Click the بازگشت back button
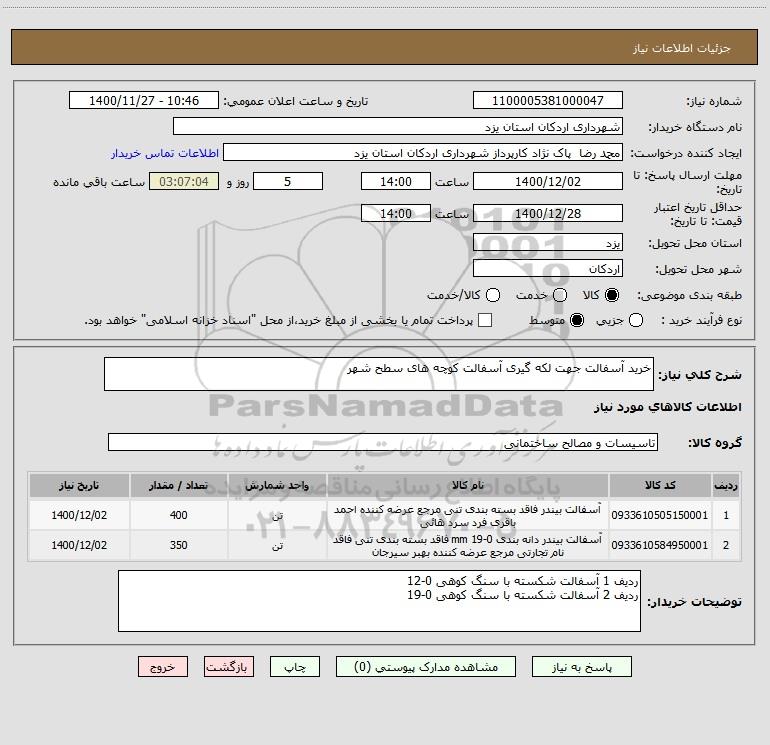This screenshot has width=770, height=745. [229, 667]
